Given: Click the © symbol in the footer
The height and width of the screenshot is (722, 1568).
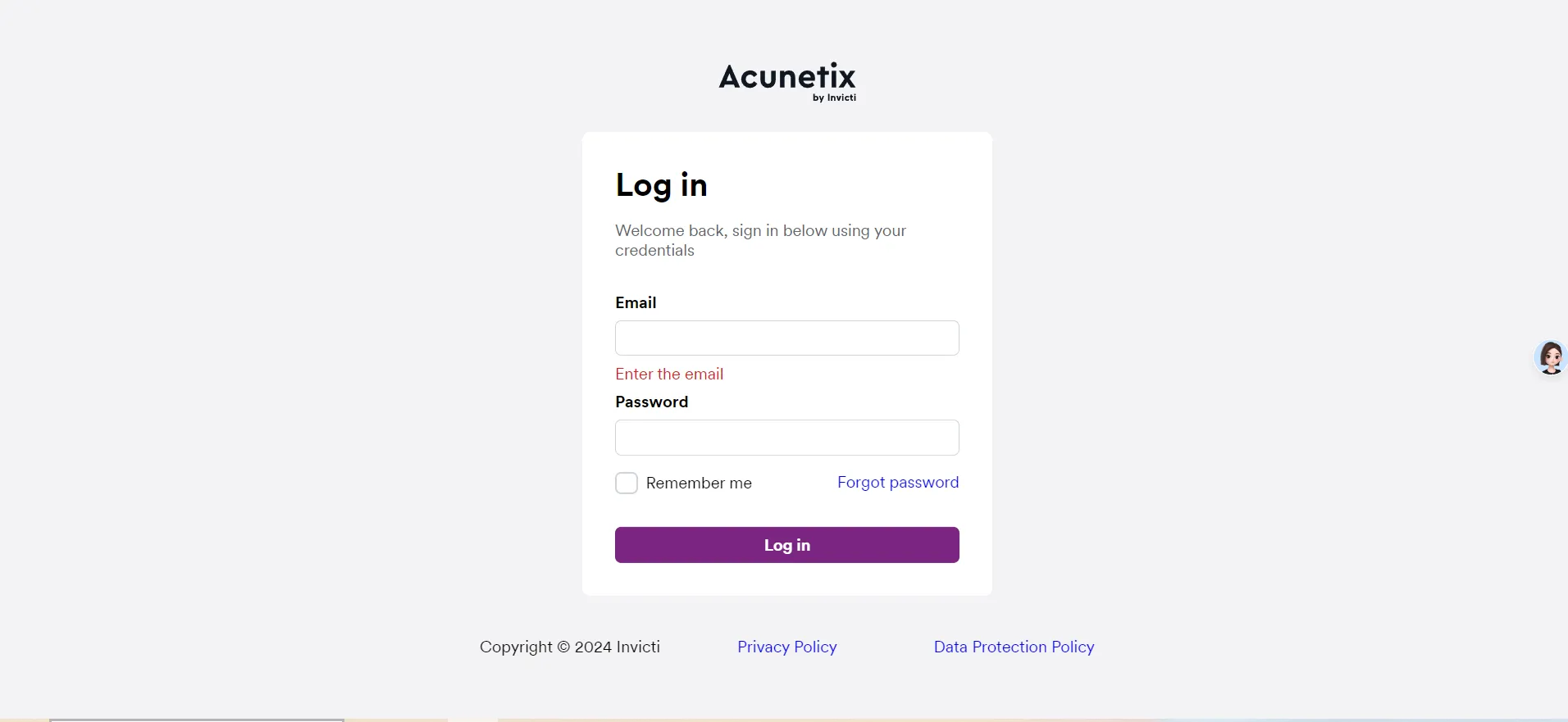Looking at the screenshot, I should (x=563, y=647).
